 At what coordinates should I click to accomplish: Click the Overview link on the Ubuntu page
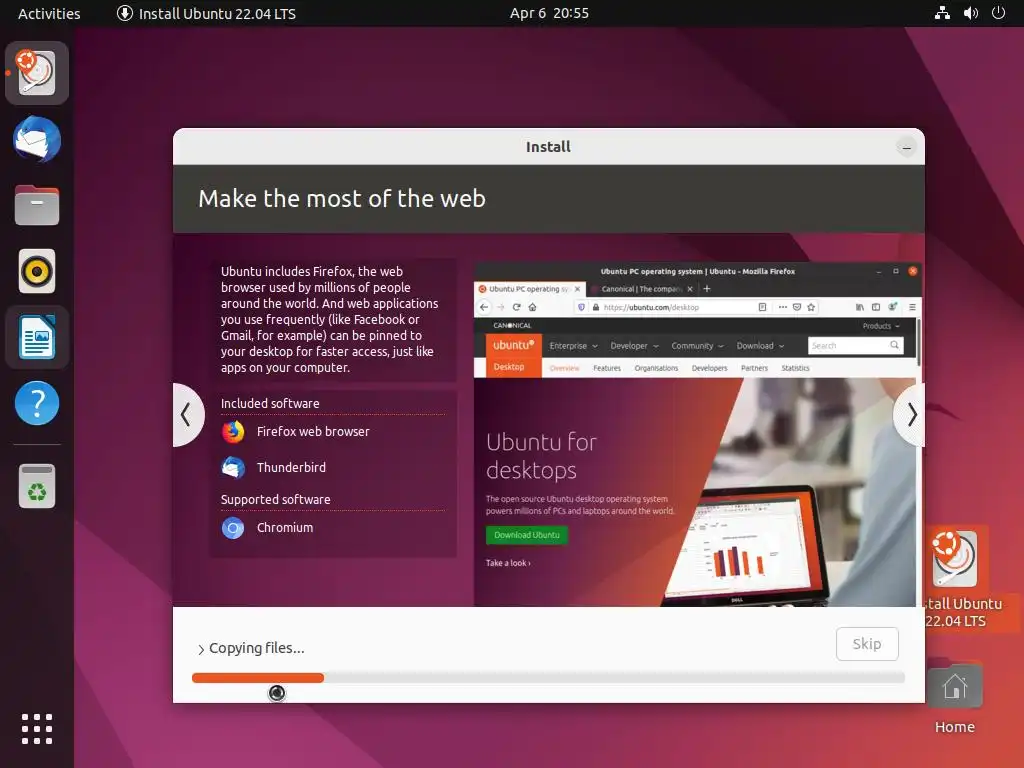(564, 368)
